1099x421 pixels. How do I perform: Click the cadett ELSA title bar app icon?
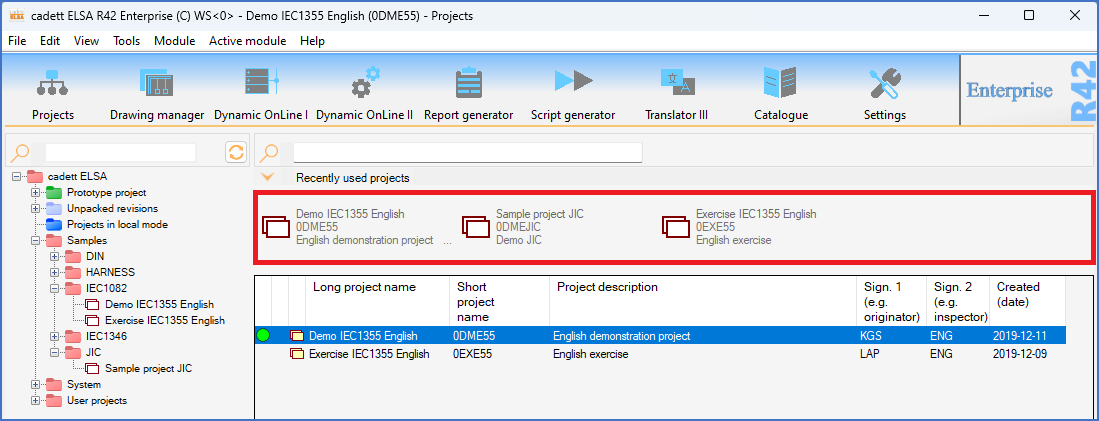[16, 15]
